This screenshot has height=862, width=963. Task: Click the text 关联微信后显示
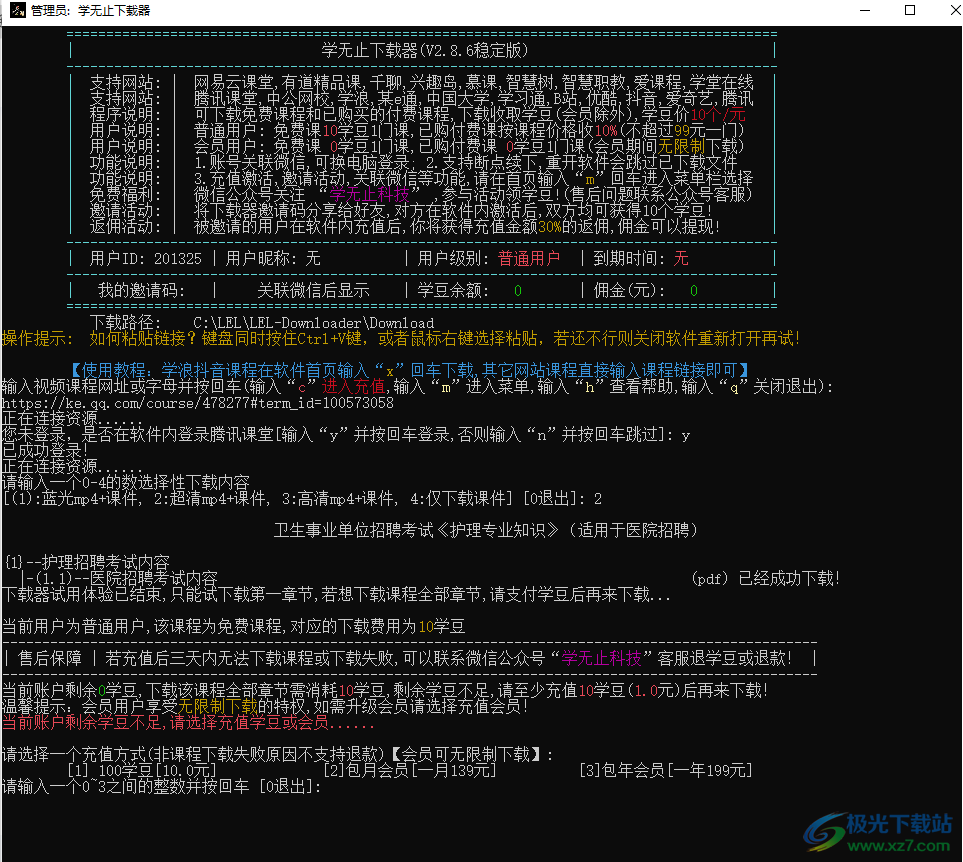313,290
